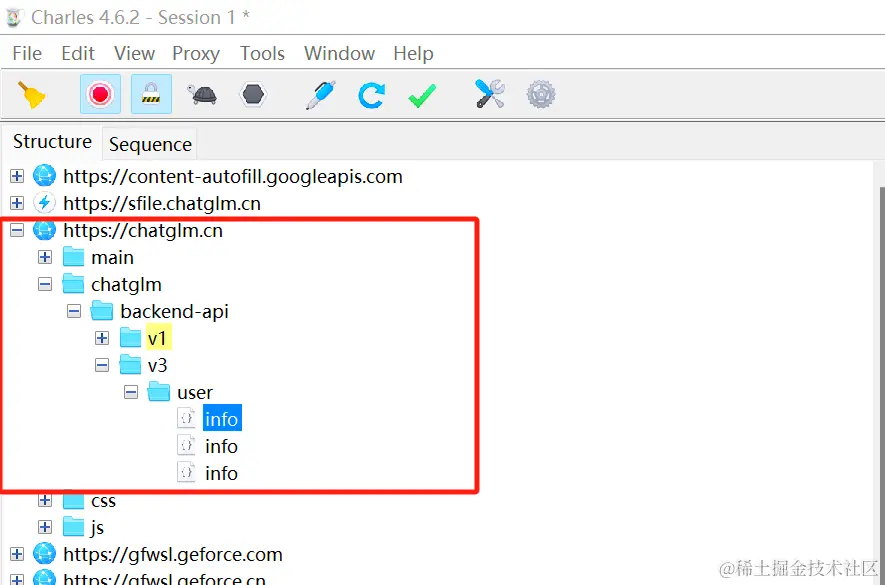
Task: Open the File menu
Action: (27, 53)
